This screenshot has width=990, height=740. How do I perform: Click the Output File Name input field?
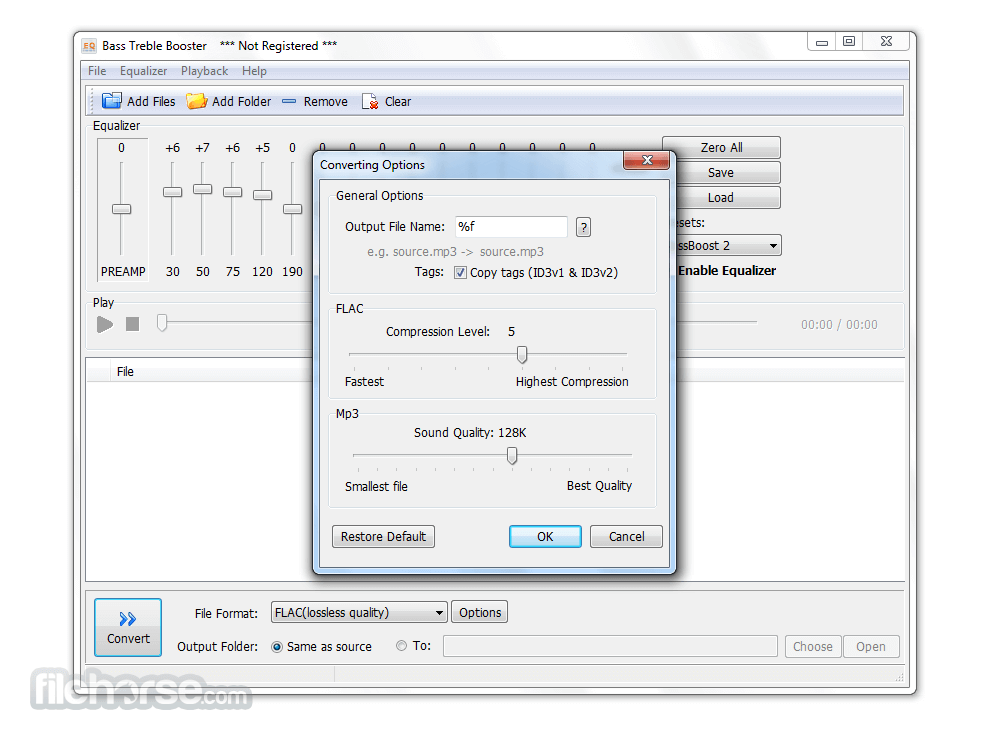tap(511, 227)
